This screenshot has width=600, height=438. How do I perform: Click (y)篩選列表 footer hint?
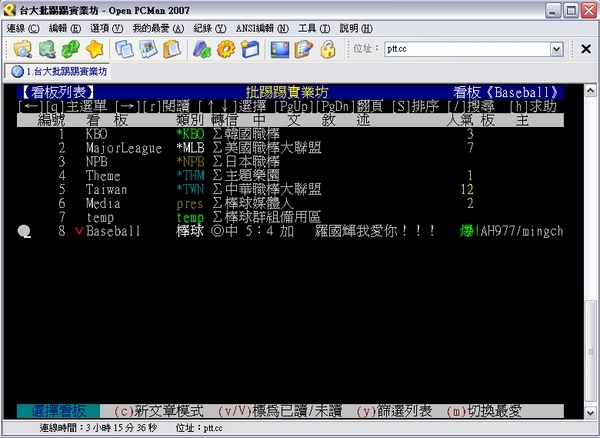pyautogui.click(x=394, y=411)
